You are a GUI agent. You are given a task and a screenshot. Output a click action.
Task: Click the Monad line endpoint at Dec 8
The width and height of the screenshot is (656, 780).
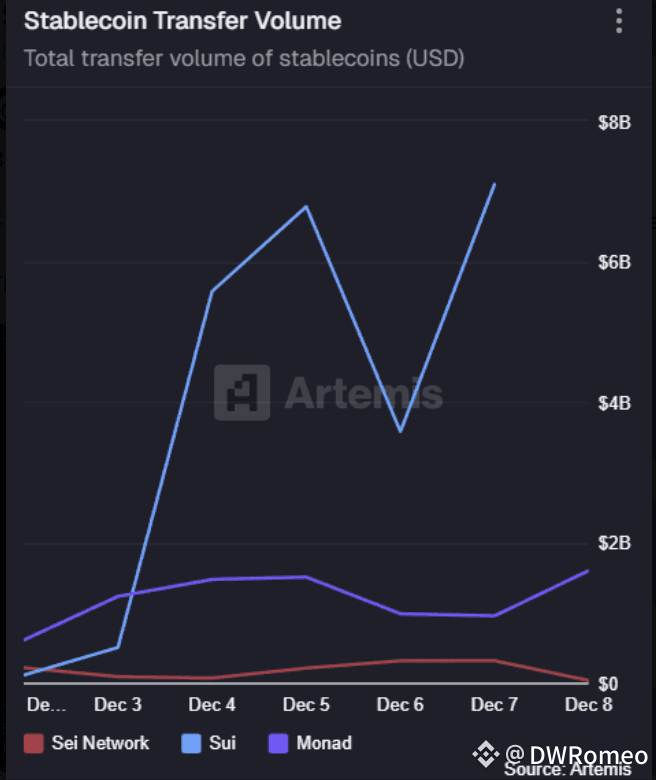pyautogui.click(x=588, y=571)
